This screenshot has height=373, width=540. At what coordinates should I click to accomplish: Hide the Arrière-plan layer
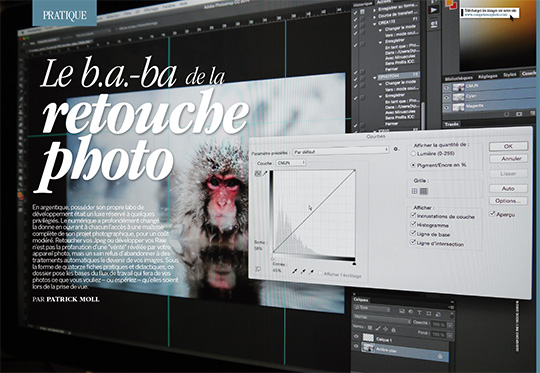click(356, 346)
